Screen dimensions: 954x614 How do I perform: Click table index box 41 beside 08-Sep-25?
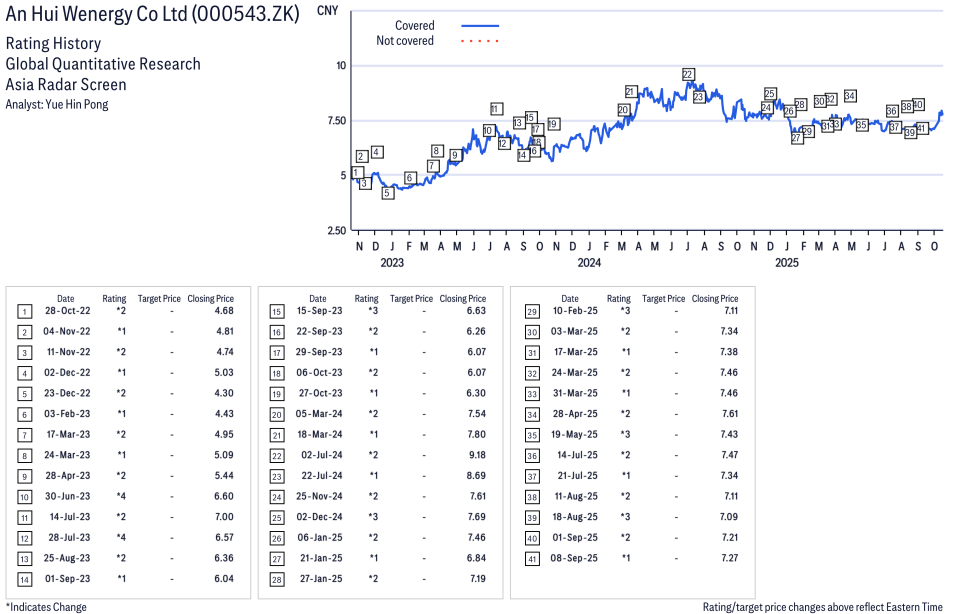(529, 558)
